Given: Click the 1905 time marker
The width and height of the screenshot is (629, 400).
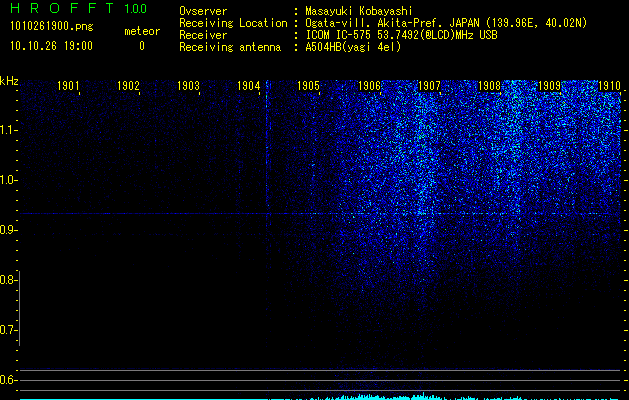Looking at the screenshot, I should pyautogui.click(x=308, y=86).
